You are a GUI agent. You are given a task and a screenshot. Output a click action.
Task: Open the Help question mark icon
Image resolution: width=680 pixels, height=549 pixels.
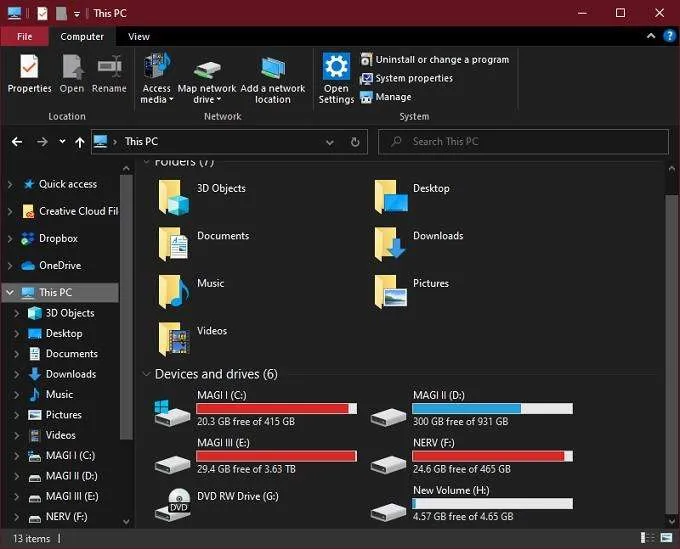point(669,36)
